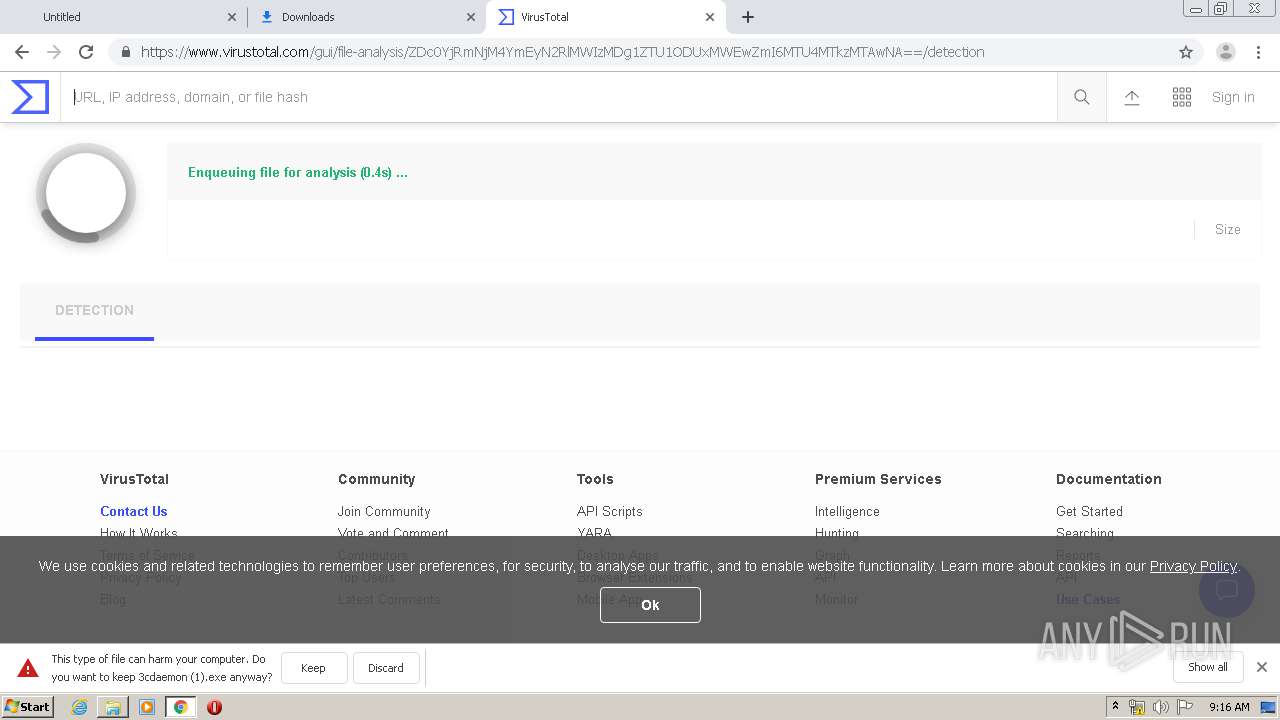Open the media player taskbar icon
Image resolution: width=1280 pixels, height=720 pixels.
tap(147, 707)
